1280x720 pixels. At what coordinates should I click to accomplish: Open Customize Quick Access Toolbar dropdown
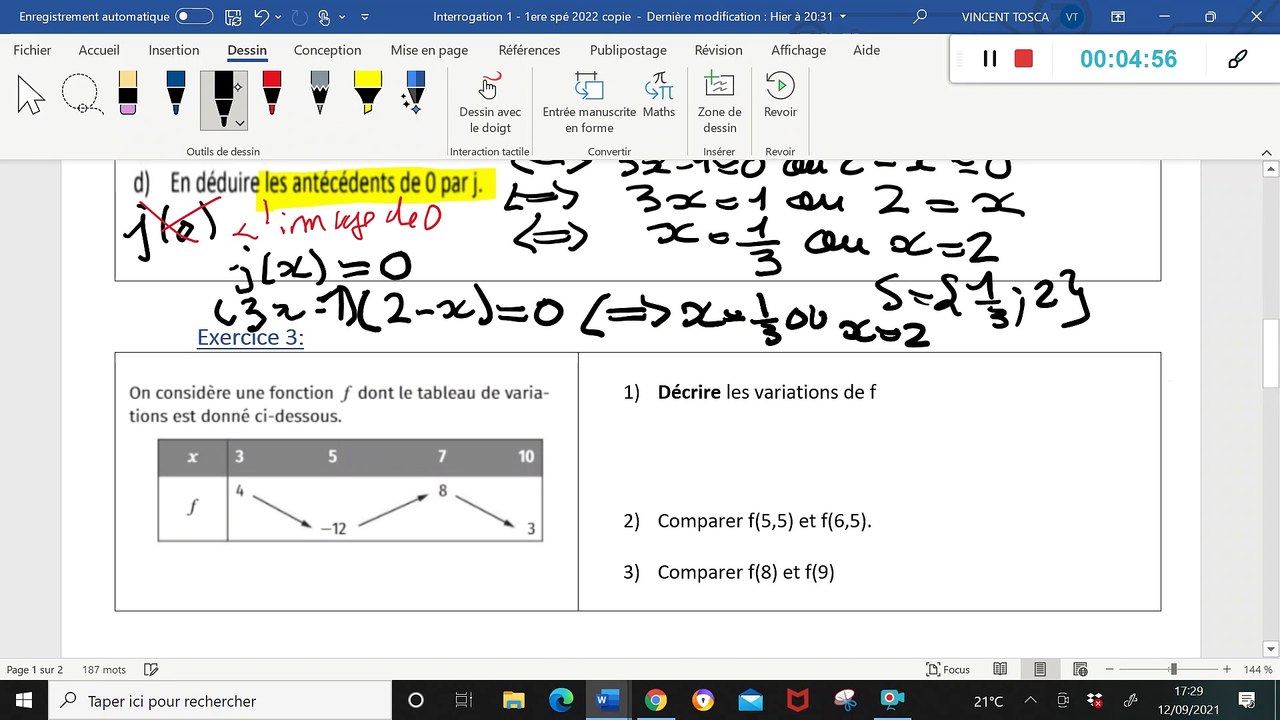click(x=364, y=17)
